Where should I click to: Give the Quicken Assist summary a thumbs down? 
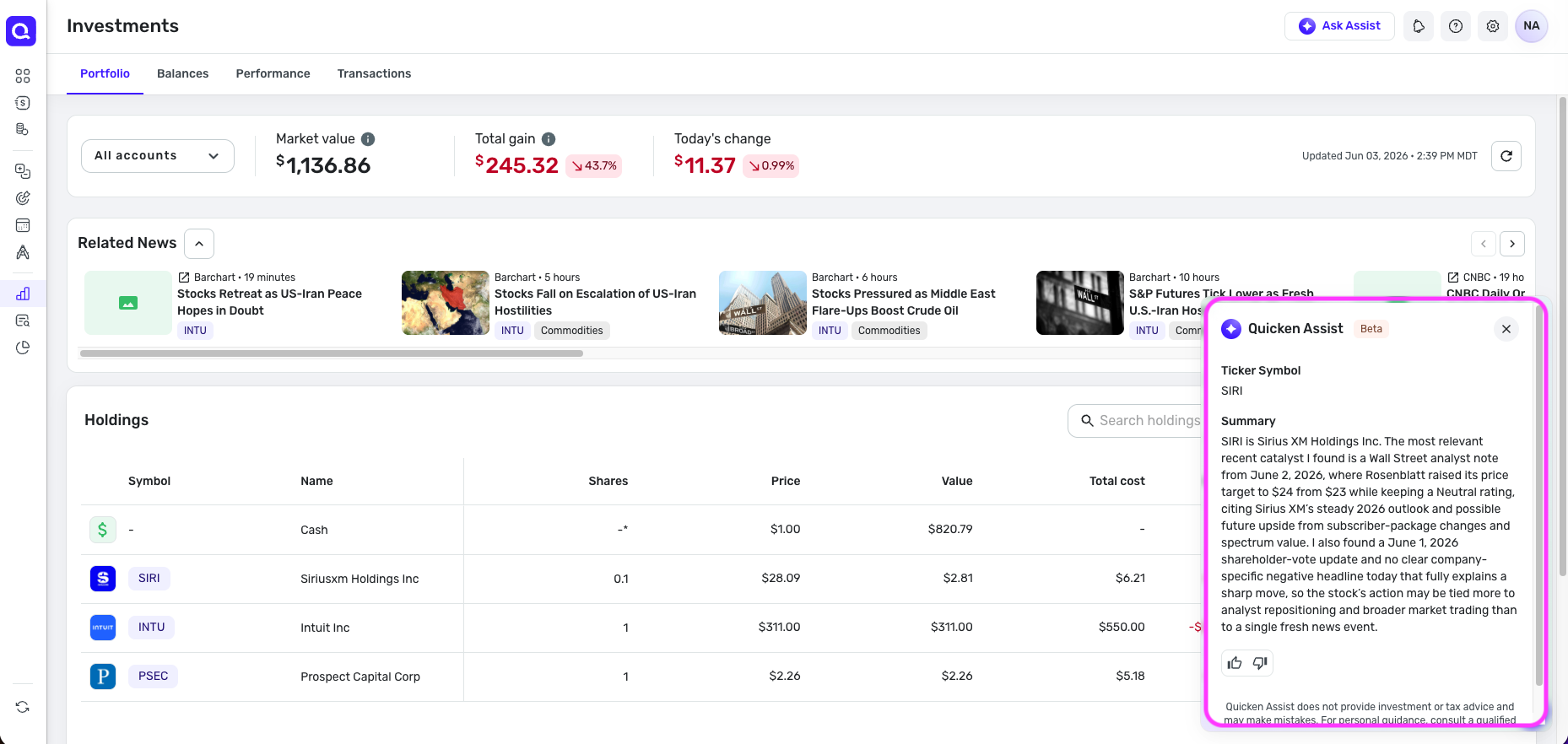[x=1260, y=663]
